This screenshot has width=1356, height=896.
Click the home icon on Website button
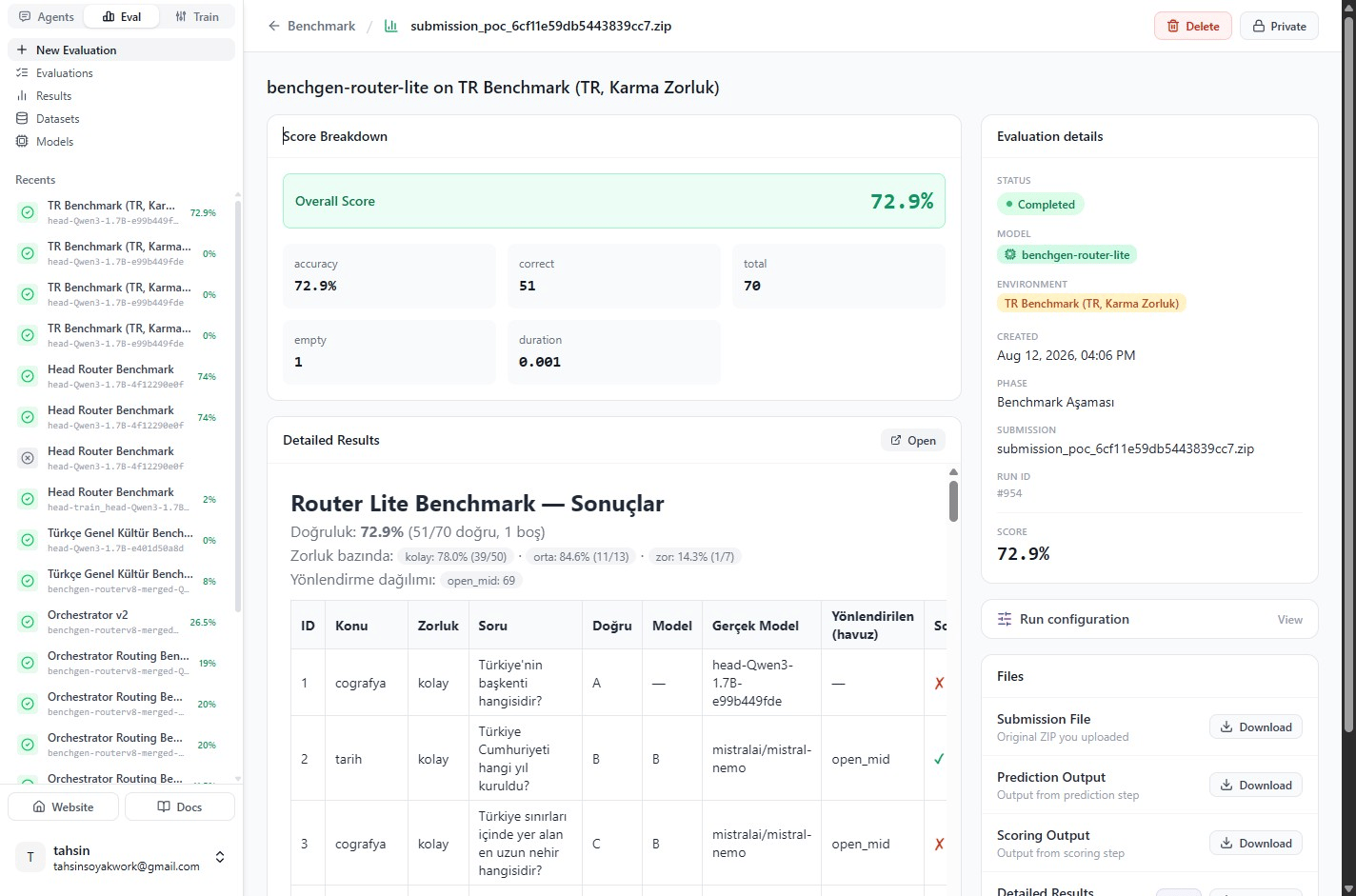point(39,806)
